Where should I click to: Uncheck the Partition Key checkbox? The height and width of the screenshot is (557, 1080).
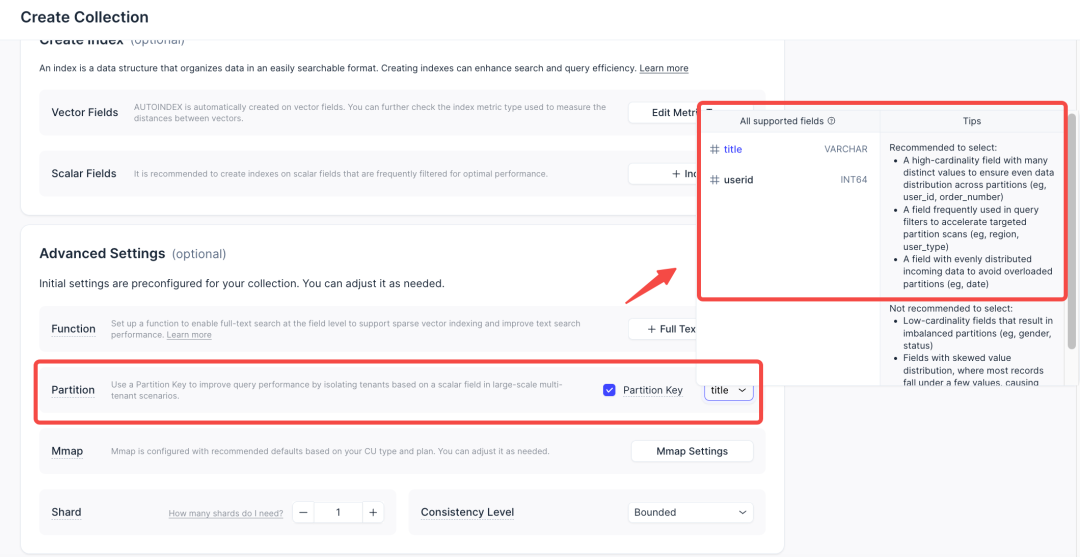(x=609, y=390)
